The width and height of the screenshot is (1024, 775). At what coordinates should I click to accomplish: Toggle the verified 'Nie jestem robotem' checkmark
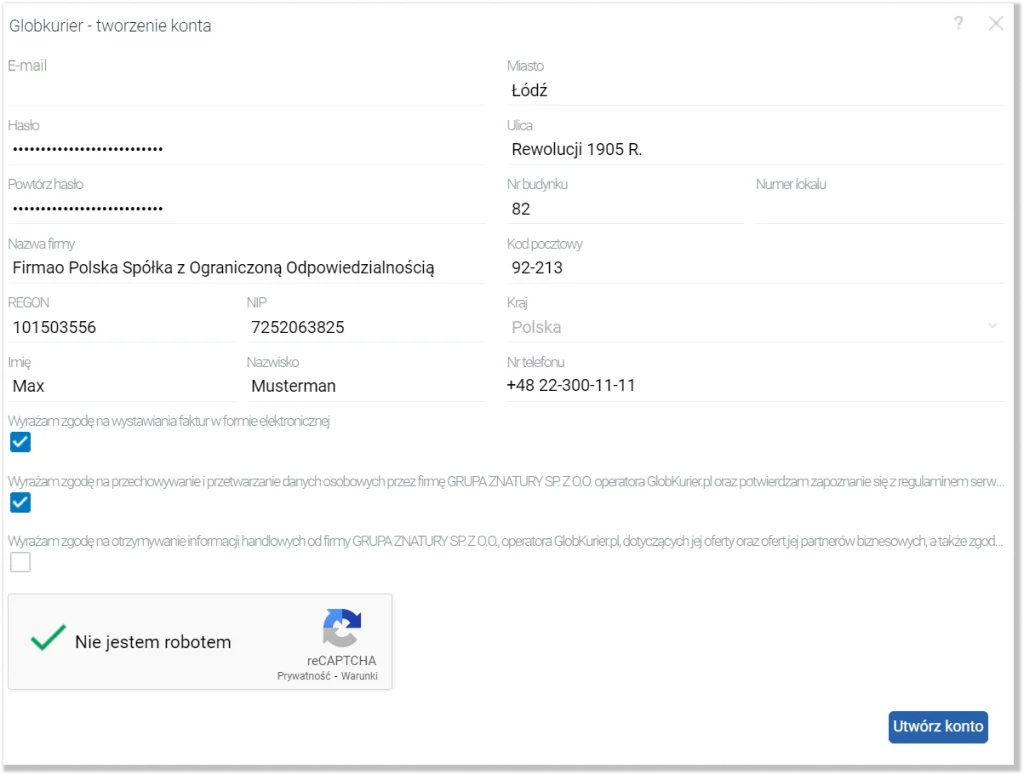tap(48, 638)
